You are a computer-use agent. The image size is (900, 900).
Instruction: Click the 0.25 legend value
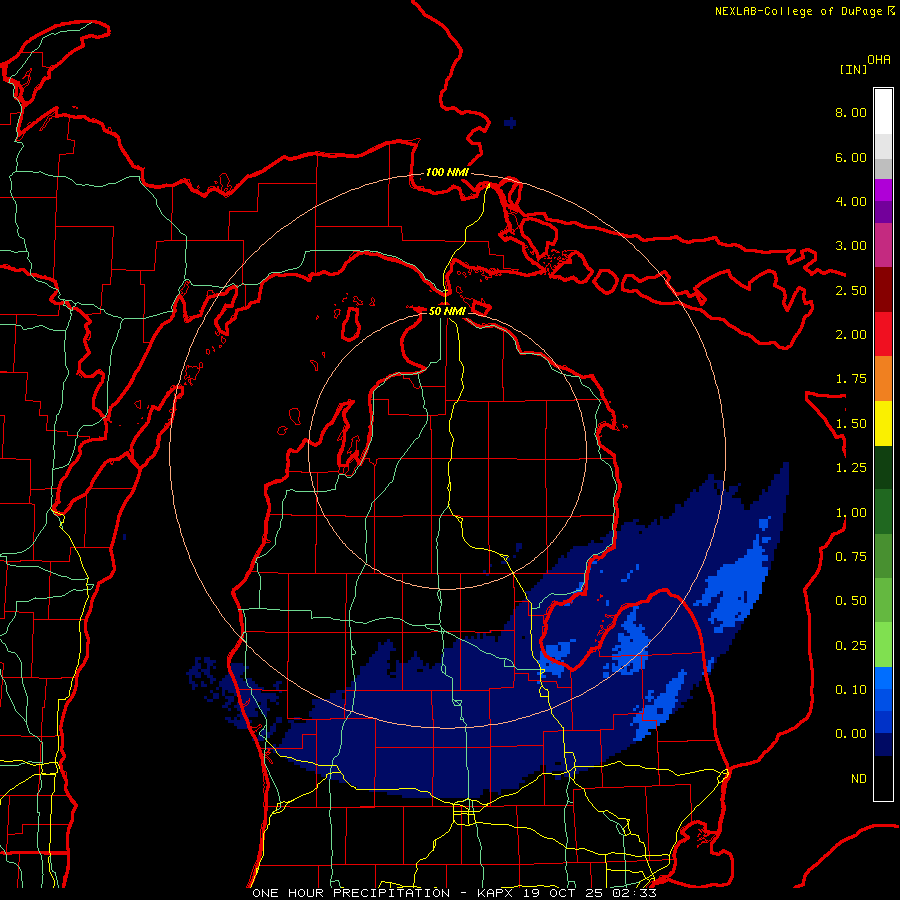point(851,646)
